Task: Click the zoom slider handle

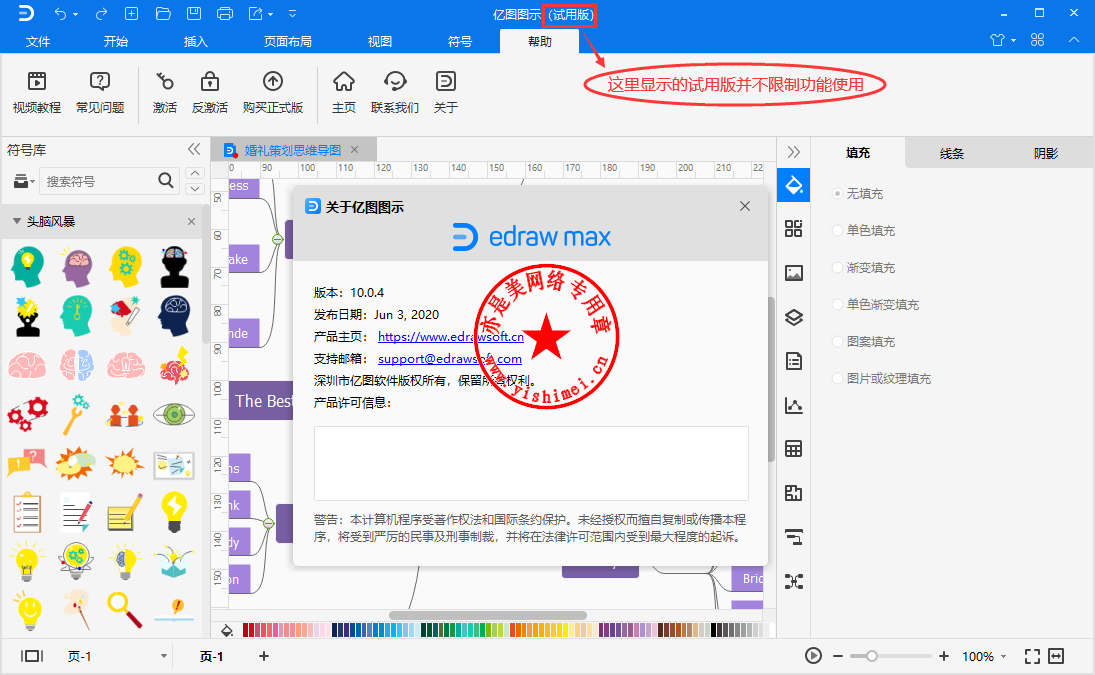Action: coord(872,656)
